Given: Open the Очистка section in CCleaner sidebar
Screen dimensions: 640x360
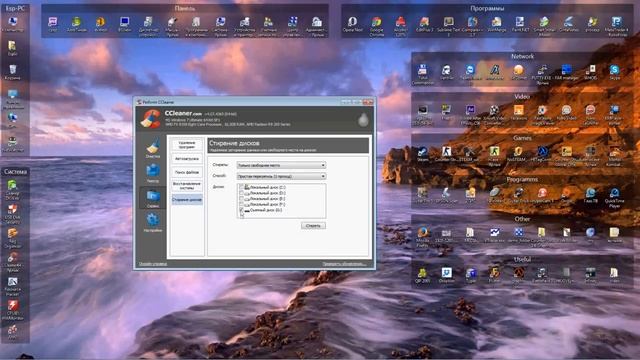Looking at the screenshot, I should [x=153, y=148].
